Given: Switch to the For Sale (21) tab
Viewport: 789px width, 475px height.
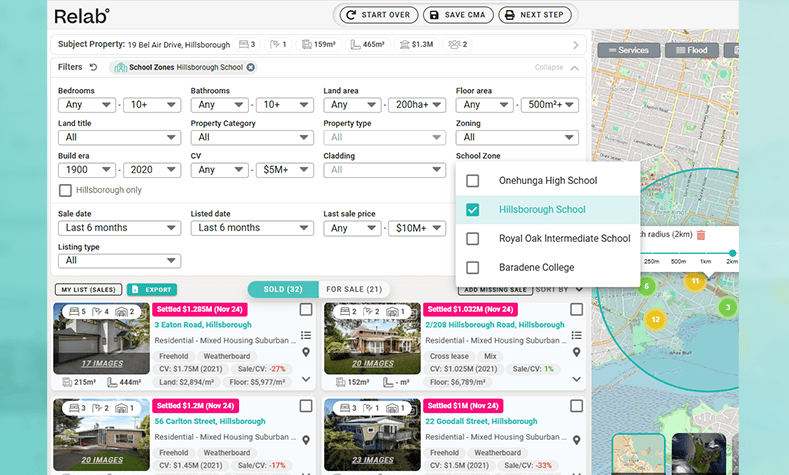Looking at the screenshot, I should tap(354, 289).
